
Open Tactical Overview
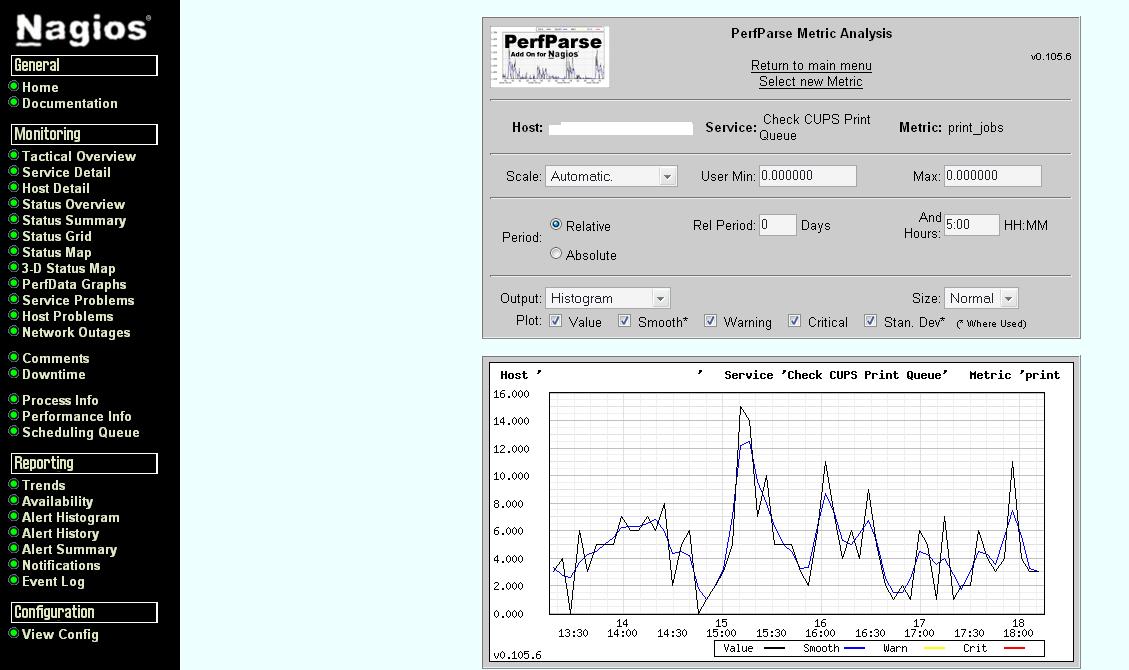tap(78, 156)
